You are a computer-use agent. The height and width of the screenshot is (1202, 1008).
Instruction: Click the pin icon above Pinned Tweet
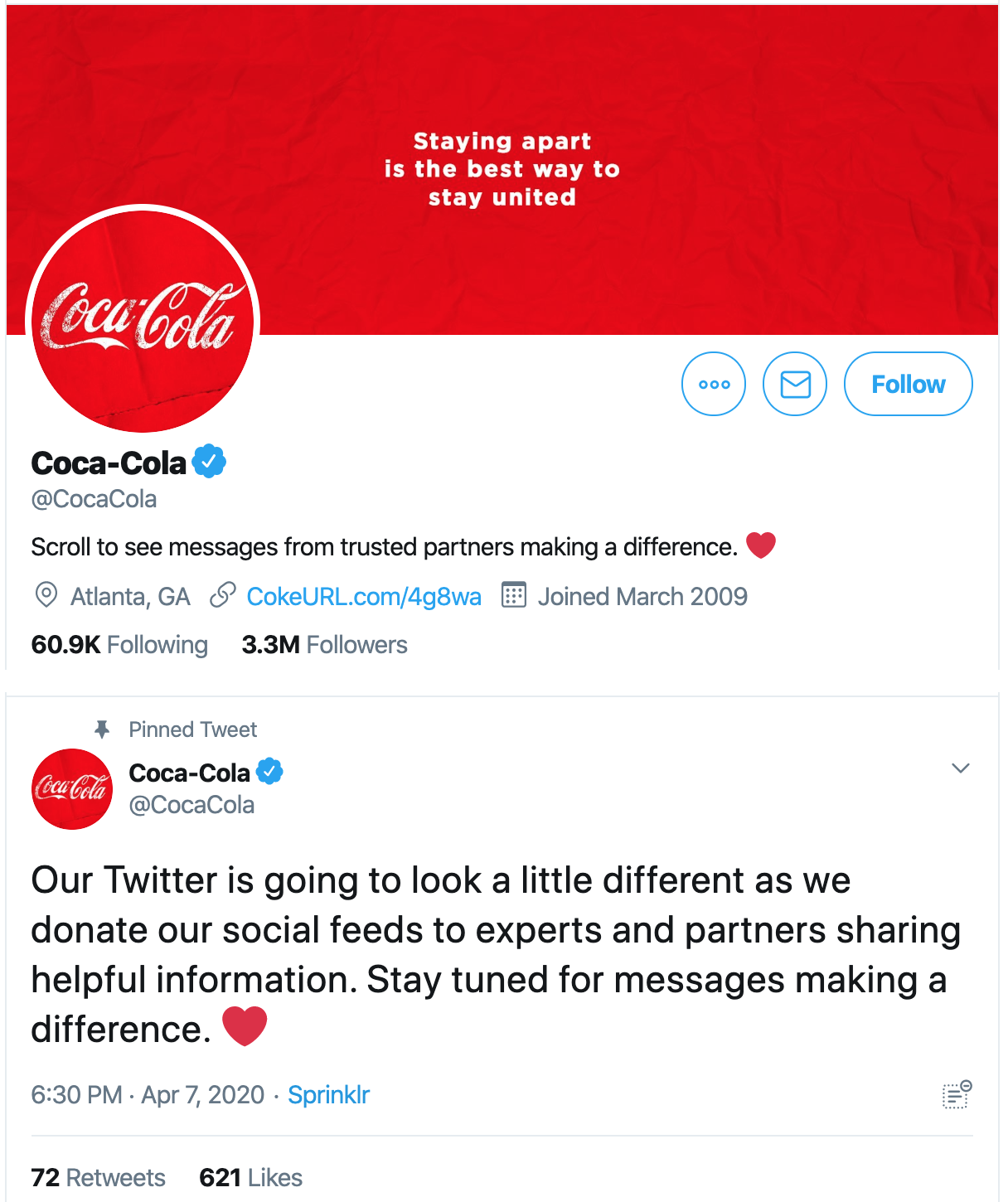(102, 729)
